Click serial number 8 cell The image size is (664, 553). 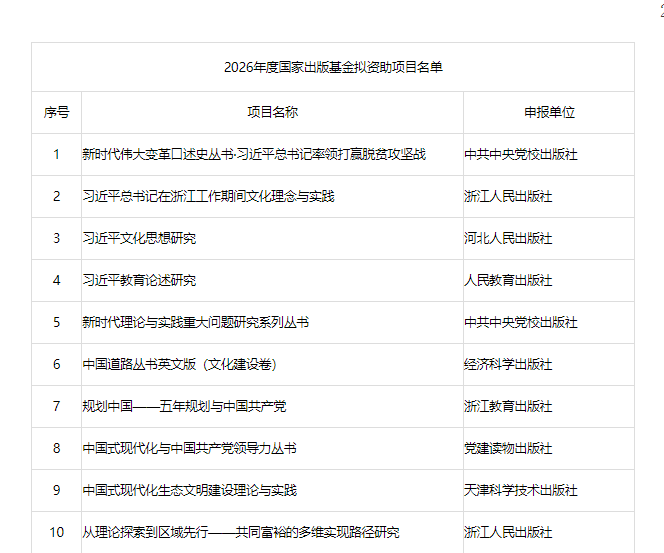coord(56,448)
